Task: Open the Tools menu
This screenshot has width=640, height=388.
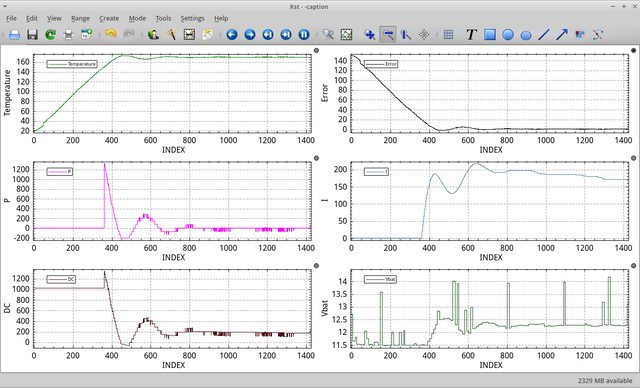Action: pos(163,18)
